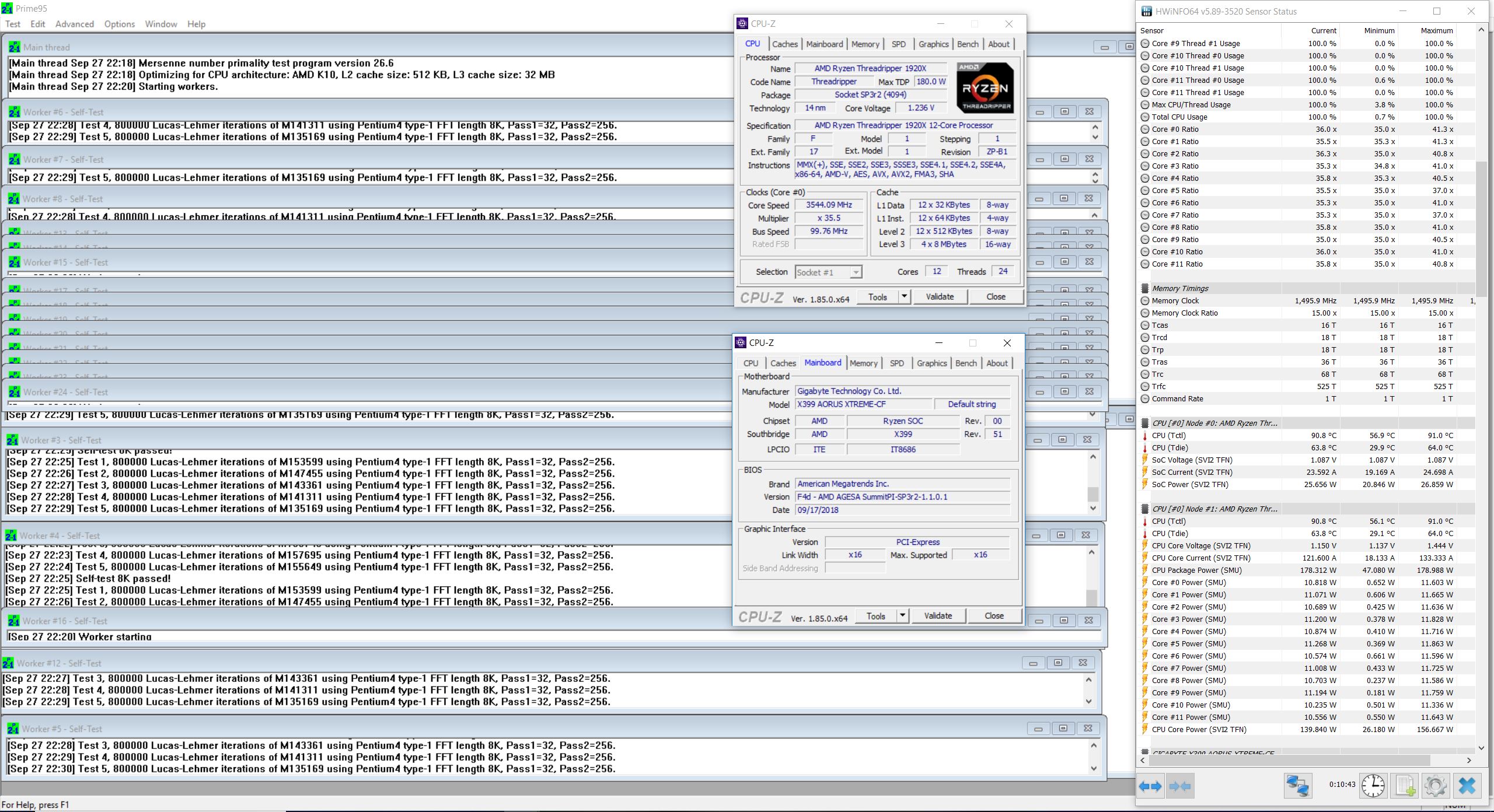Click HWiNFO horizontal scrollbar thumb
This screenshot has height=812, width=1494.
(x=1290, y=761)
